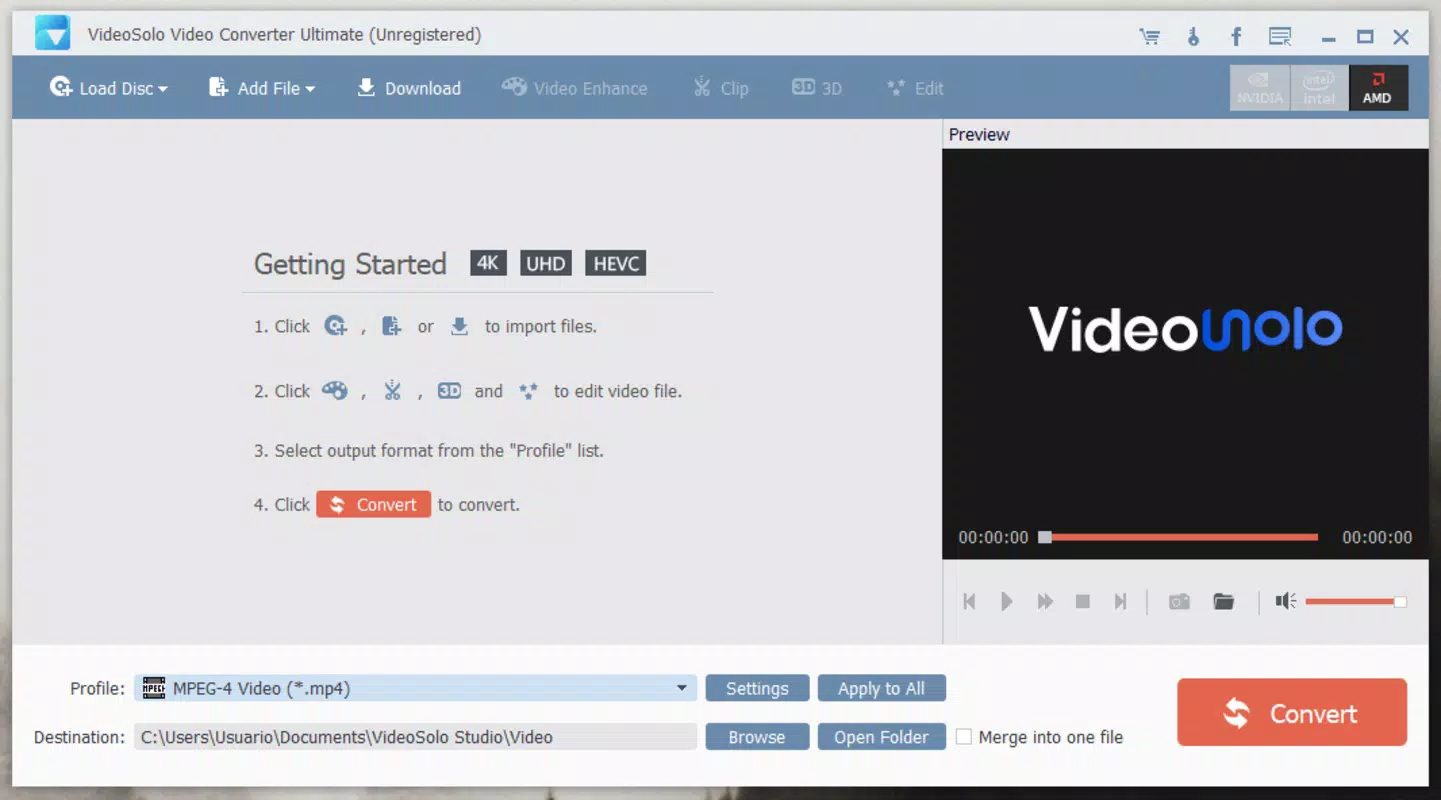The height and width of the screenshot is (800, 1441).
Task: Click the small Convert button in step 4
Action: pos(374,504)
